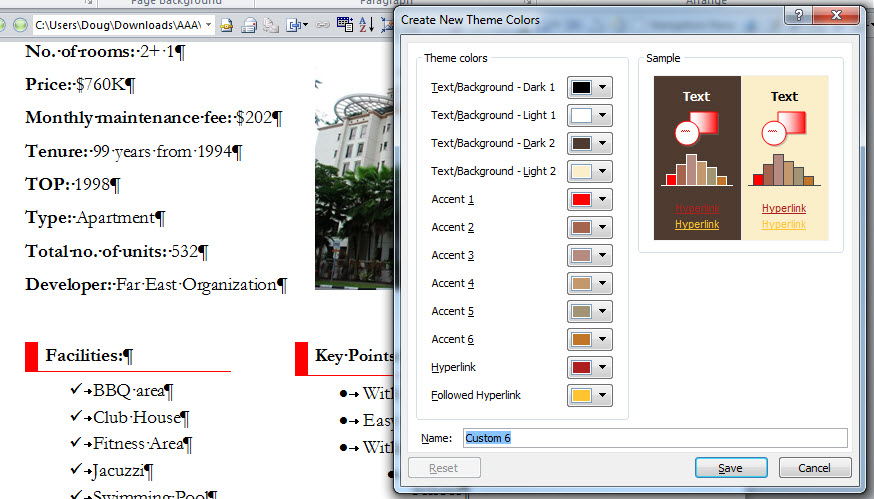Open the Text/Background - Light 2 color dropdown
874x499 pixels.
602,171
